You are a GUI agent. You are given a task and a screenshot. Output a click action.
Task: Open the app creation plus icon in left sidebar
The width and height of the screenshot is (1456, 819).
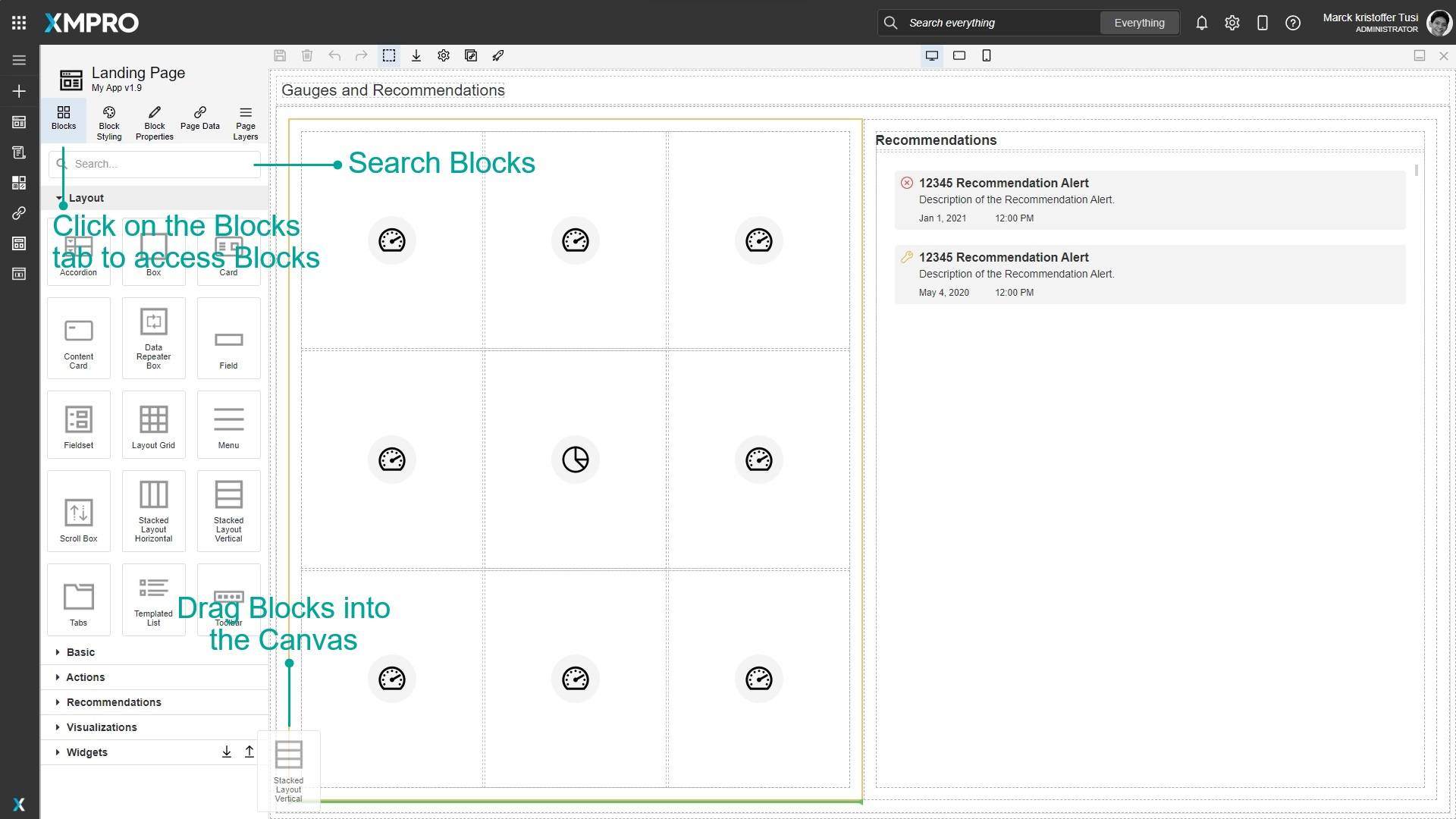click(x=18, y=91)
